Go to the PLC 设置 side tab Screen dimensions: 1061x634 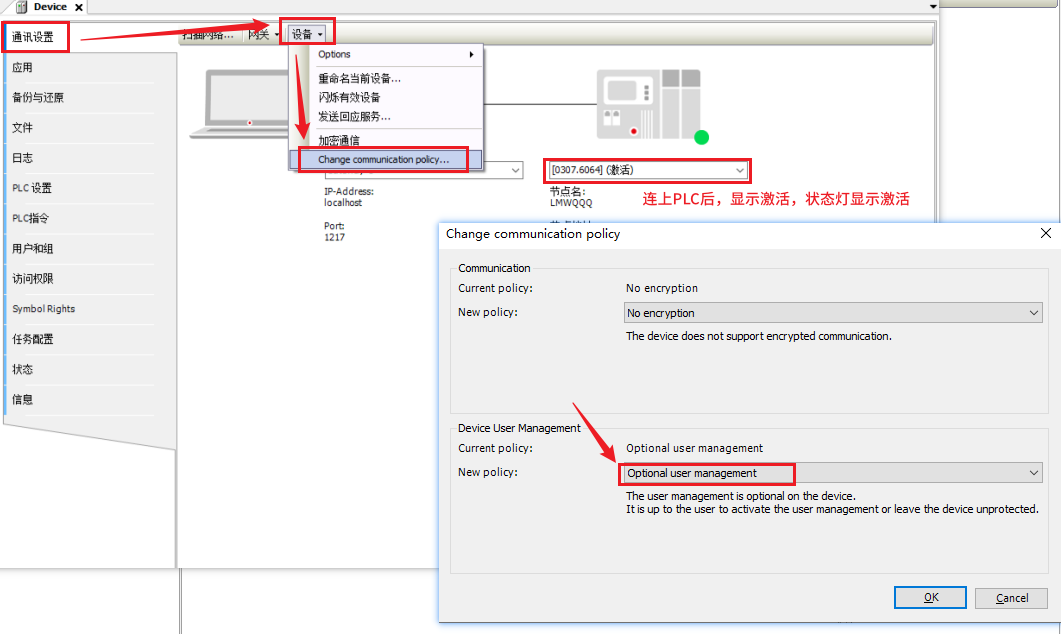click(32, 188)
